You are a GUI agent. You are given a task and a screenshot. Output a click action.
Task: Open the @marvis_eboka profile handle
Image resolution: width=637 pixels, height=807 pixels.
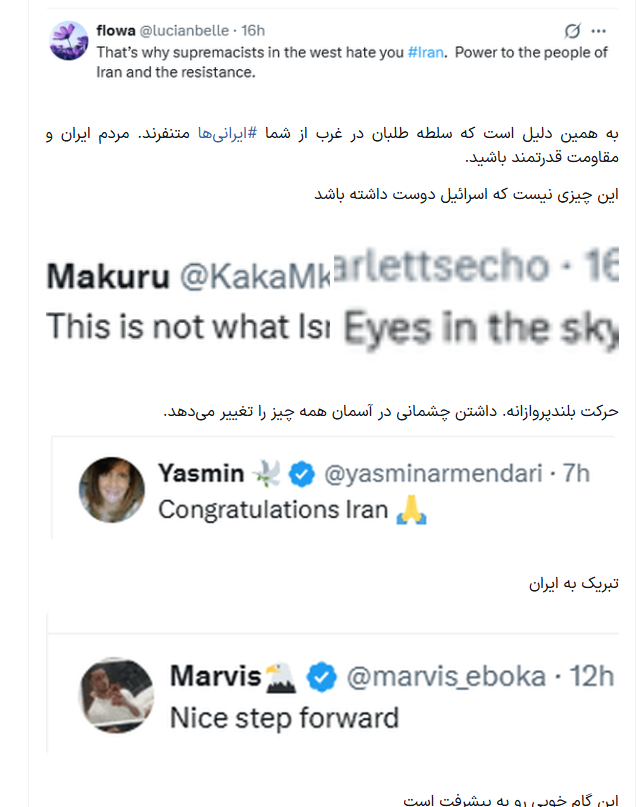pyautogui.click(x=445, y=677)
